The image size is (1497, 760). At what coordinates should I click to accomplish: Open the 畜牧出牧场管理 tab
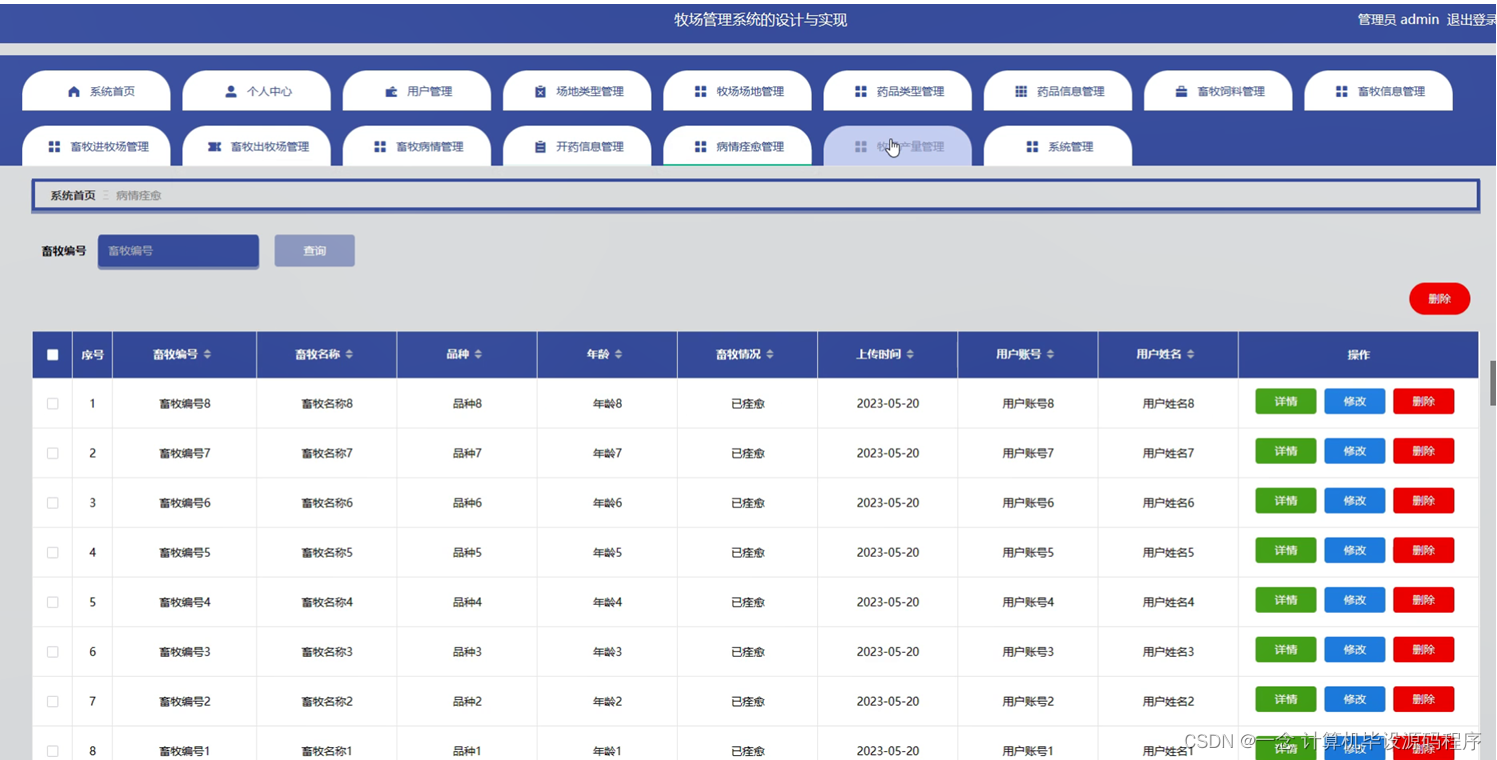pyautogui.click(x=257, y=147)
